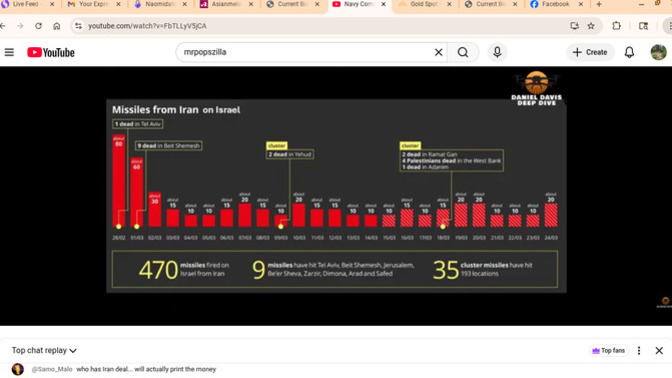Image resolution: width=672 pixels, height=378 pixels.
Task: Click the @Samo_Malo chat username
Action: coord(52,369)
